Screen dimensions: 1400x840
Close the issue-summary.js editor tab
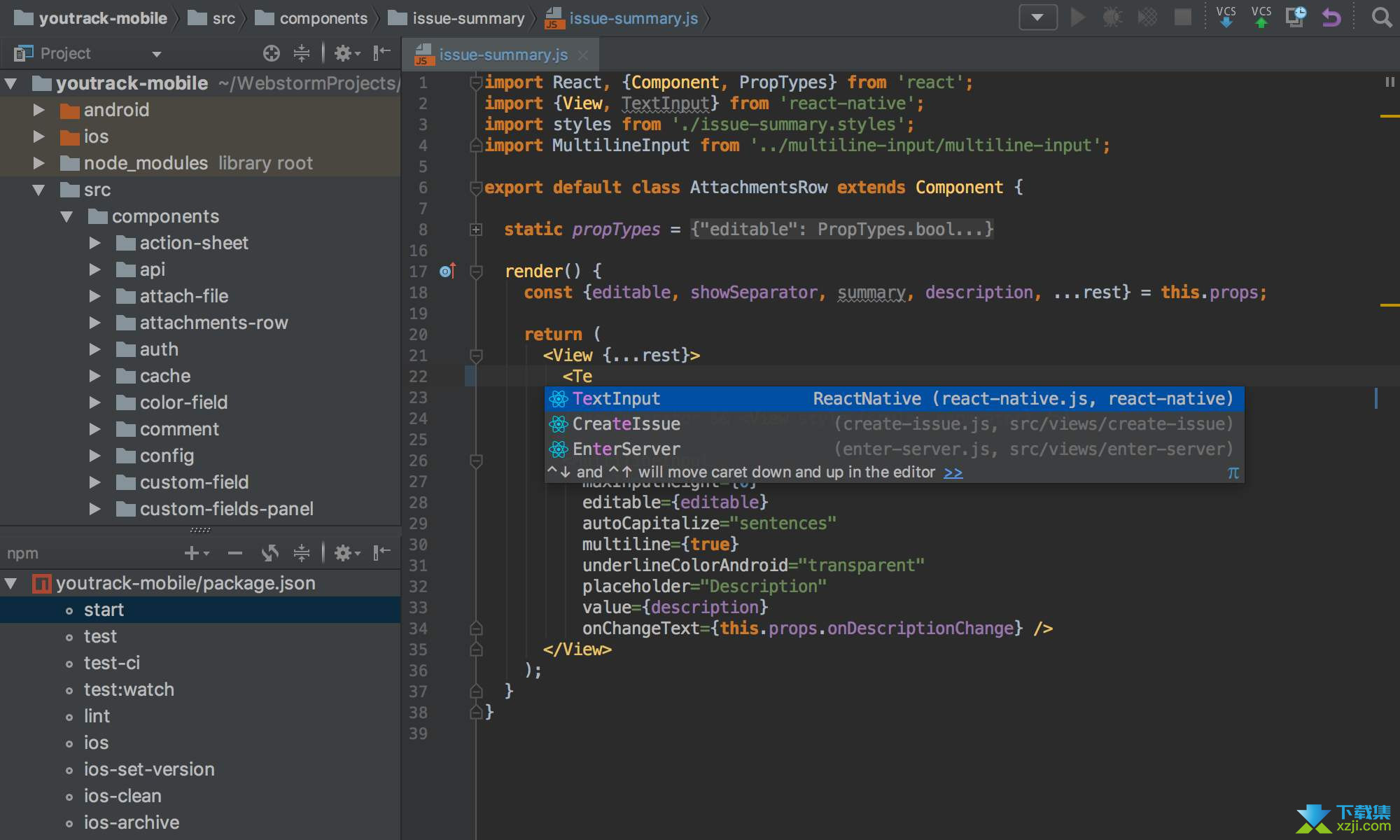click(x=583, y=55)
